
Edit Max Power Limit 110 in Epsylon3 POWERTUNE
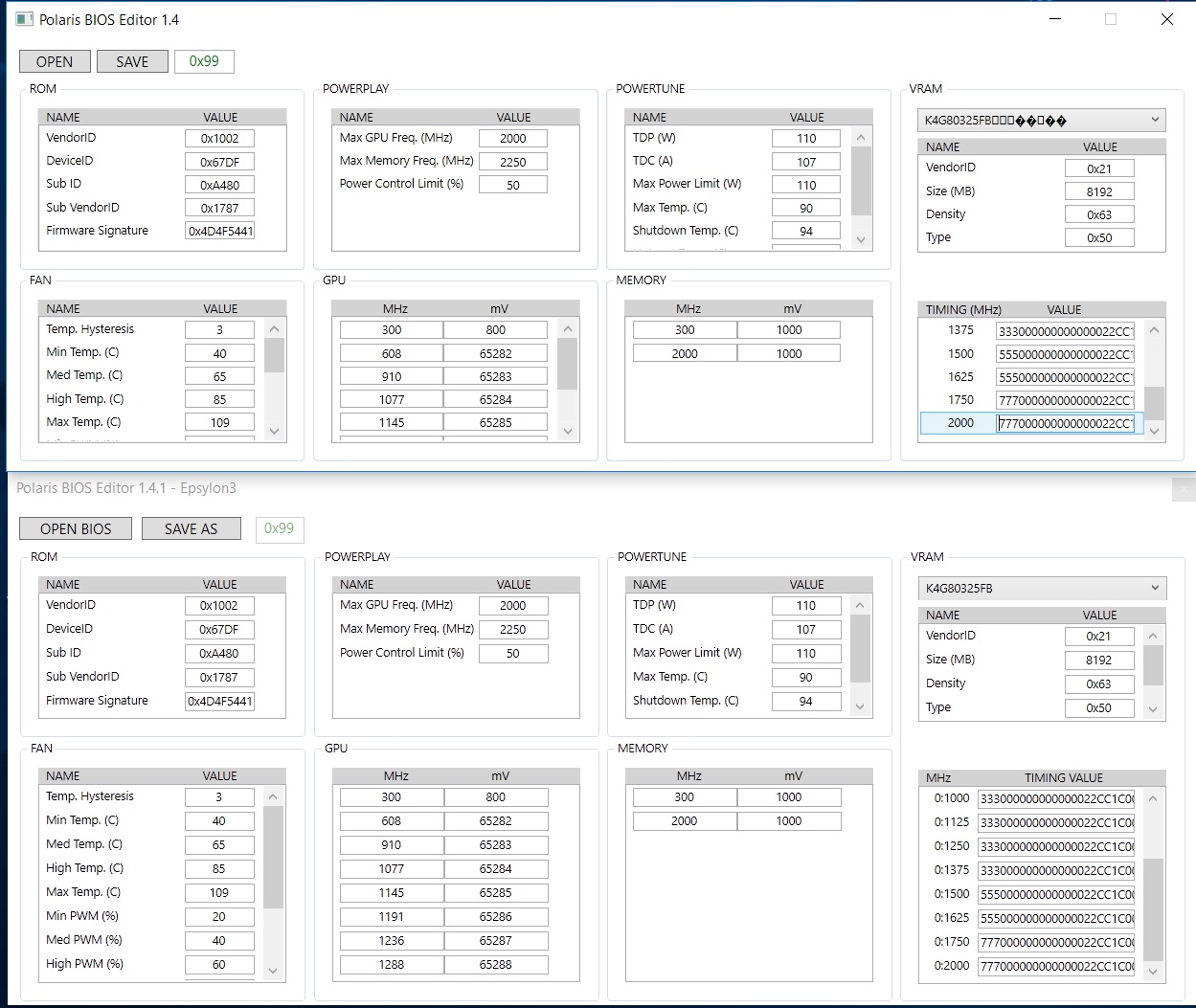pyautogui.click(x=806, y=653)
